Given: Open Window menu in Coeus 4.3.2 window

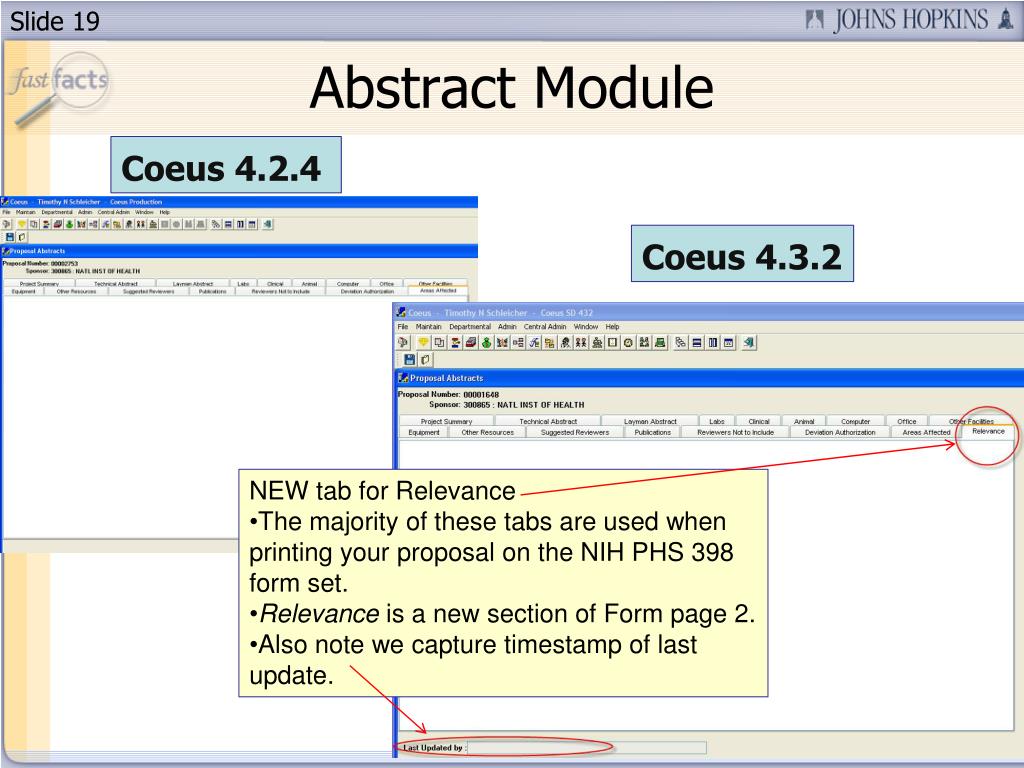Looking at the screenshot, I should click(586, 327).
